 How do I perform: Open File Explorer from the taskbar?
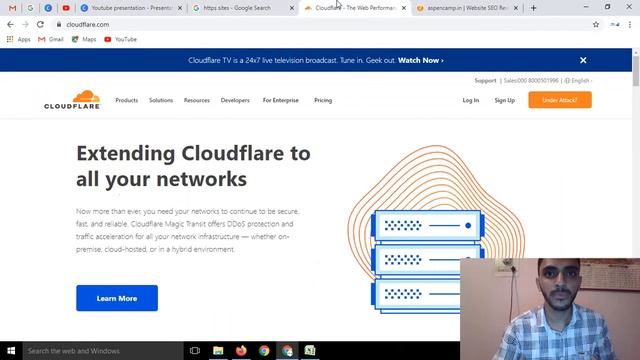tap(218, 351)
